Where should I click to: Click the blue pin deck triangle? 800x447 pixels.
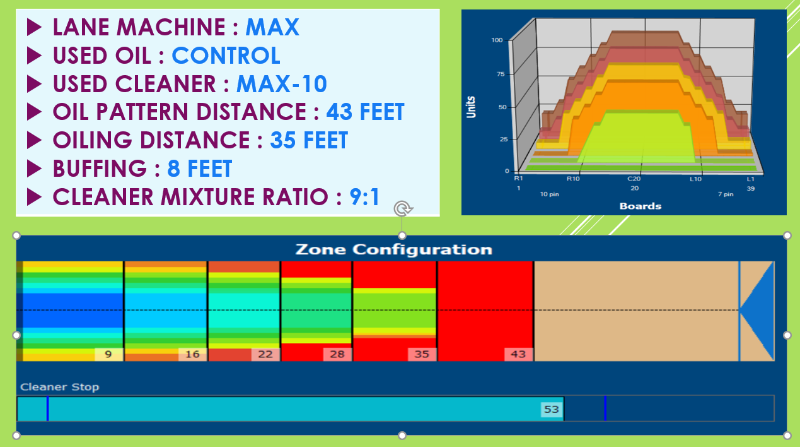(758, 310)
